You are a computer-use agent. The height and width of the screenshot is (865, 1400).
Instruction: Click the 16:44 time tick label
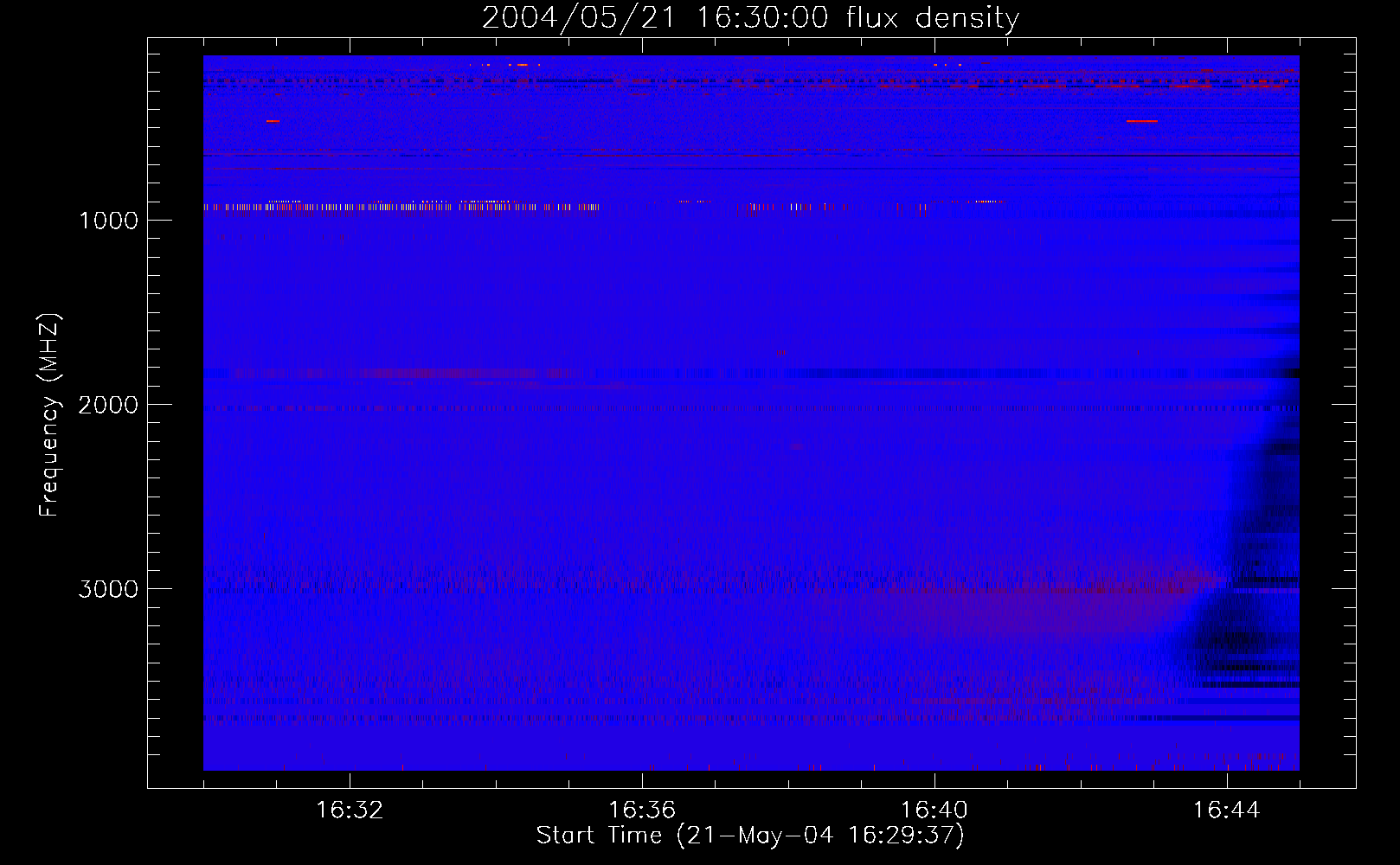coord(1227,811)
